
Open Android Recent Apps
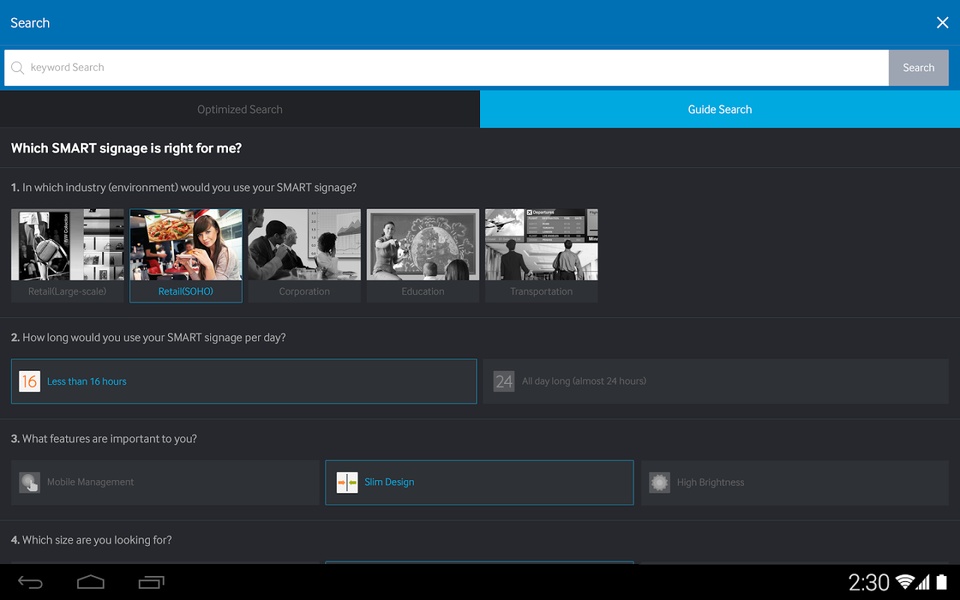(x=151, y=582)
